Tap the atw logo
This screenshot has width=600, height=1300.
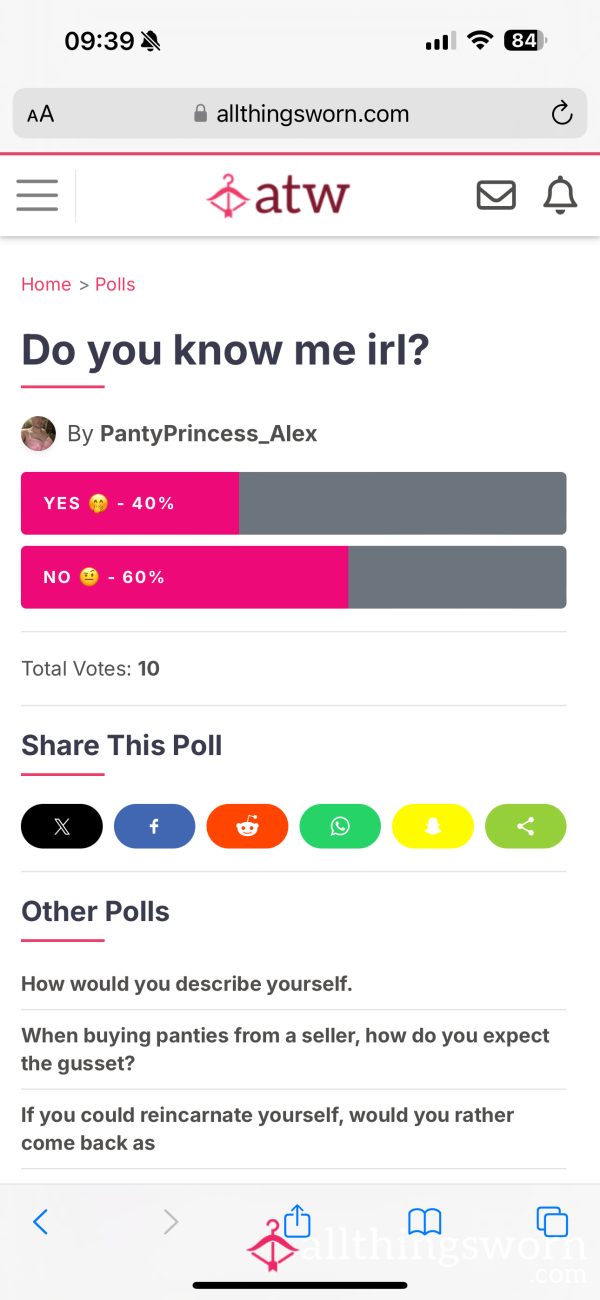coord(278,195)
